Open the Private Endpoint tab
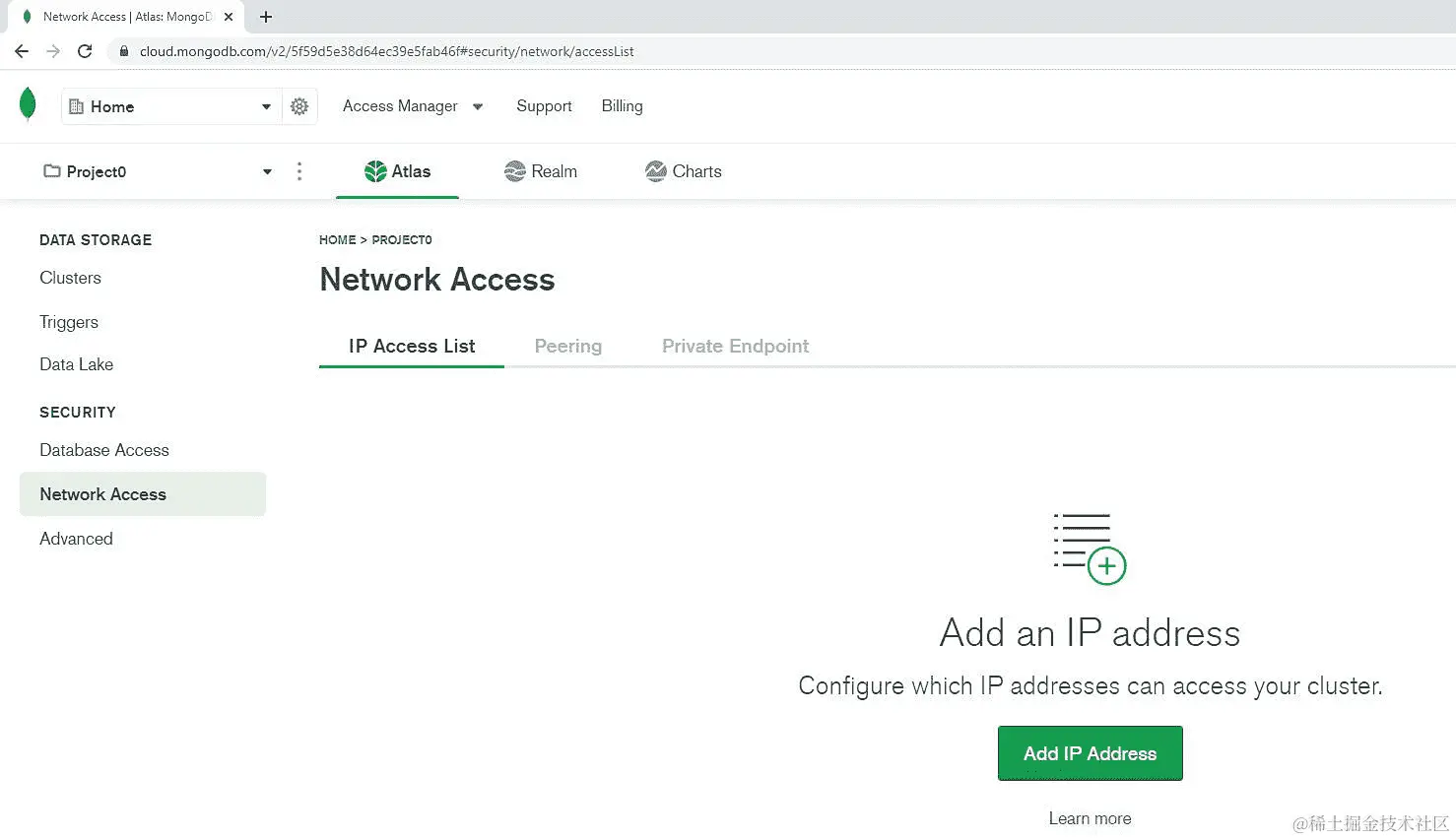The width and height of the screenshot is (1456, 840). pos(735,346)
